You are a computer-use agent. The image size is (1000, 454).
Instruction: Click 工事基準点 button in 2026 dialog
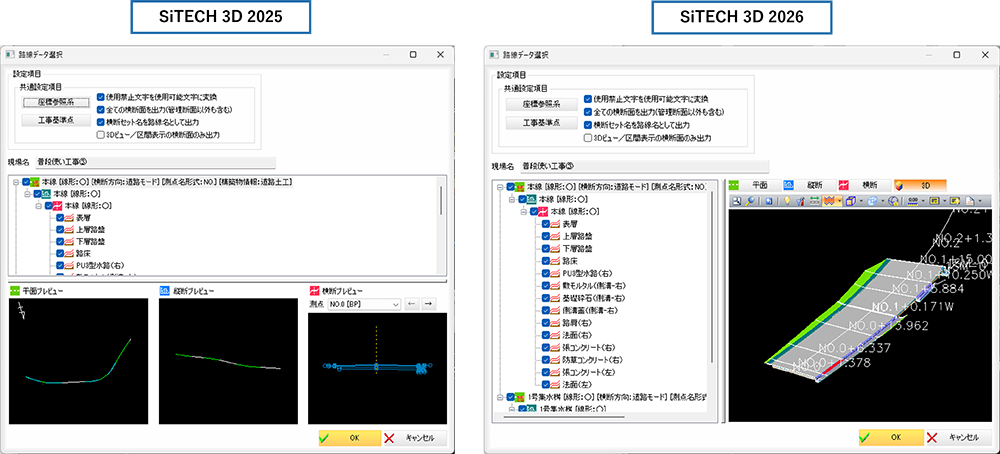[541, 122]
